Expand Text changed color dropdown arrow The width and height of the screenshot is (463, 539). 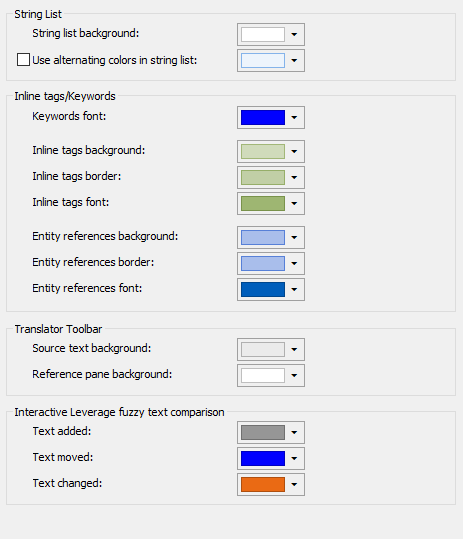tap(294, 484)
